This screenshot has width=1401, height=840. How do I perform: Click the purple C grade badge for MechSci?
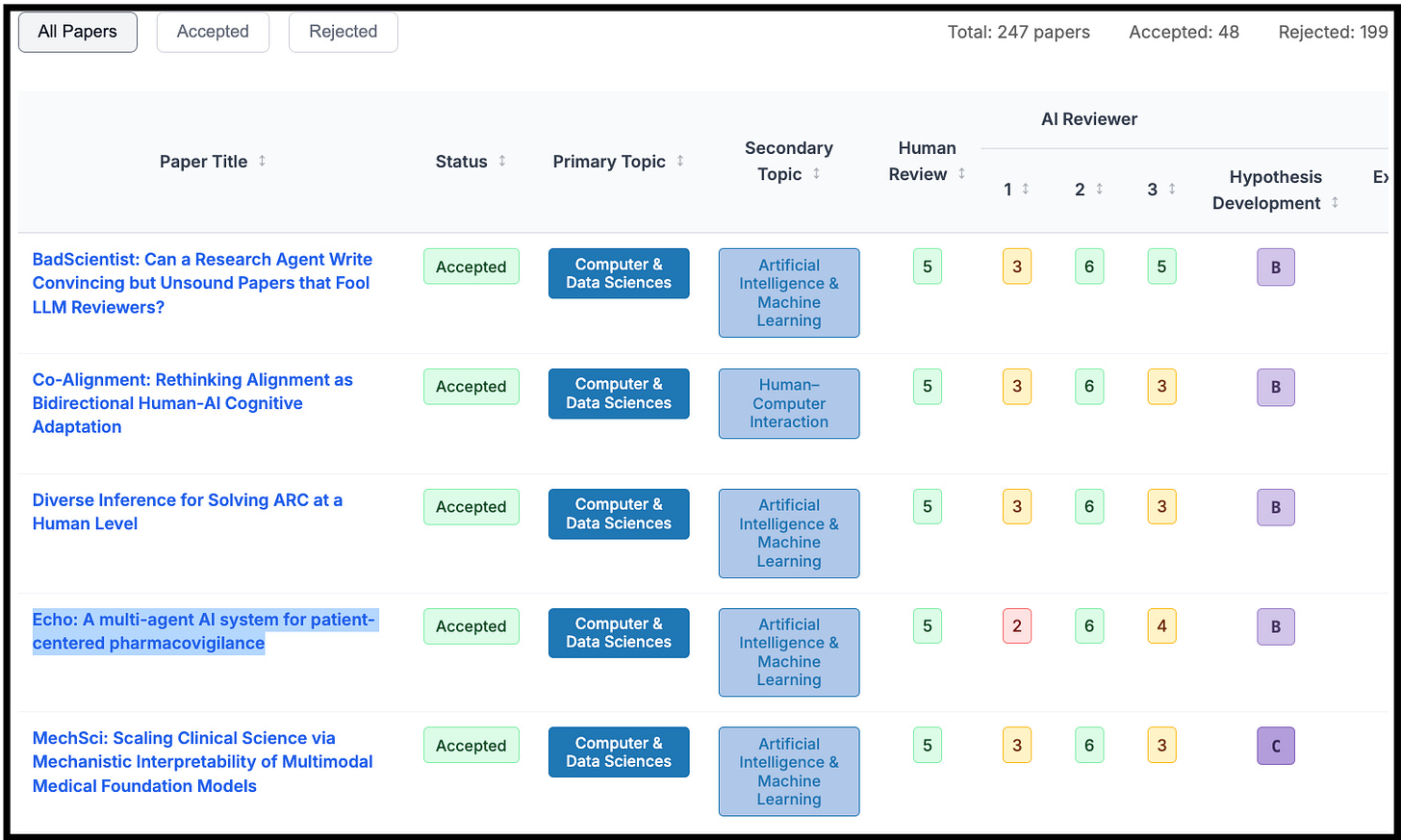1276,745
